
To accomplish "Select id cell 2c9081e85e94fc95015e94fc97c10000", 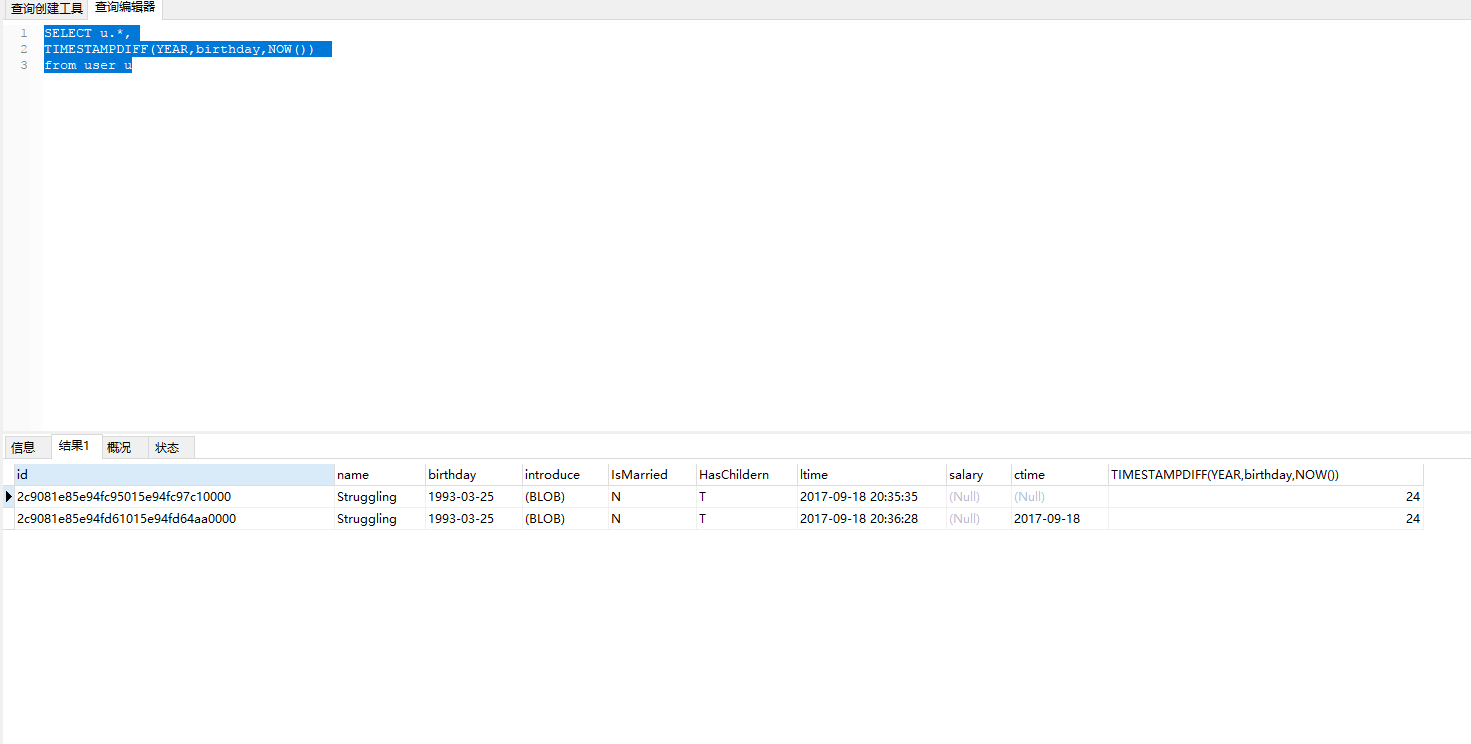I will (174, 497).
